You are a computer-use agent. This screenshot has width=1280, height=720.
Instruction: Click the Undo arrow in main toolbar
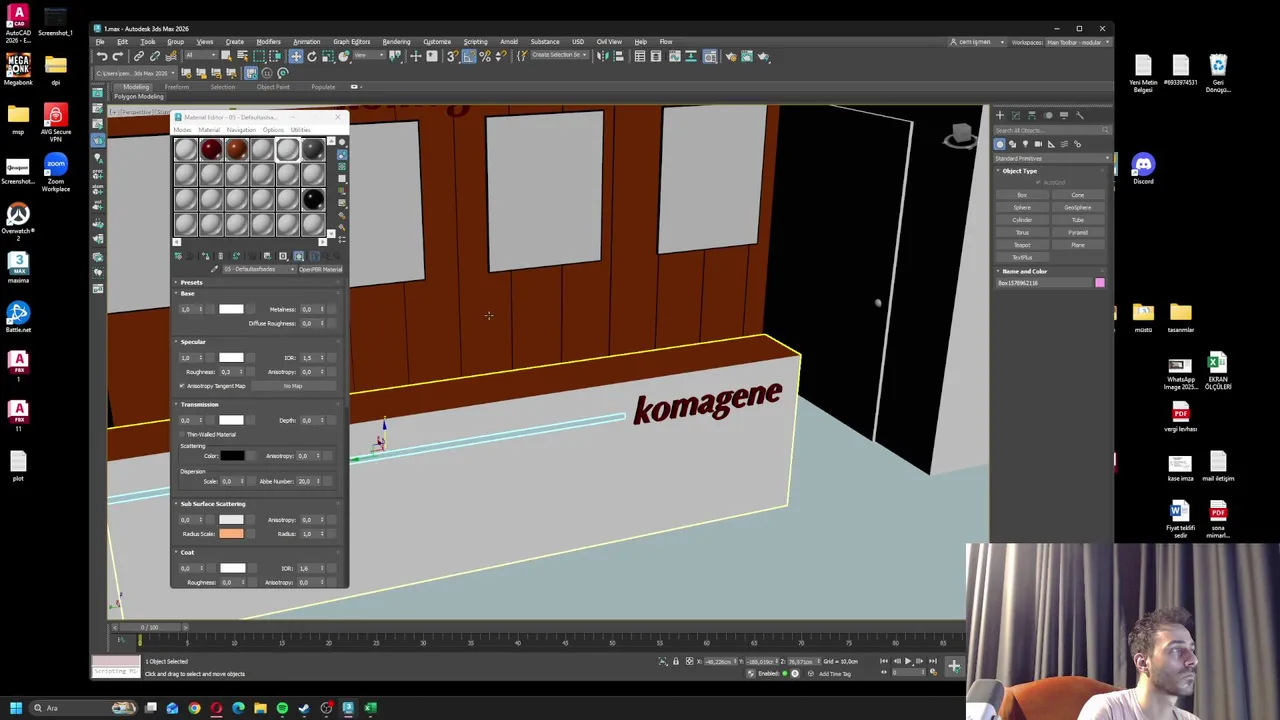tap(102, 57)
